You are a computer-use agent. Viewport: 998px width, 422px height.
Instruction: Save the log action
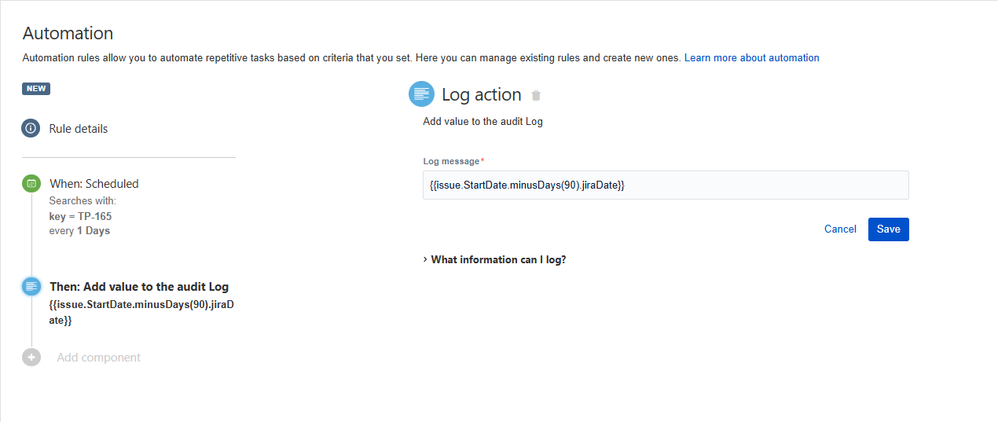pos(888,229)
